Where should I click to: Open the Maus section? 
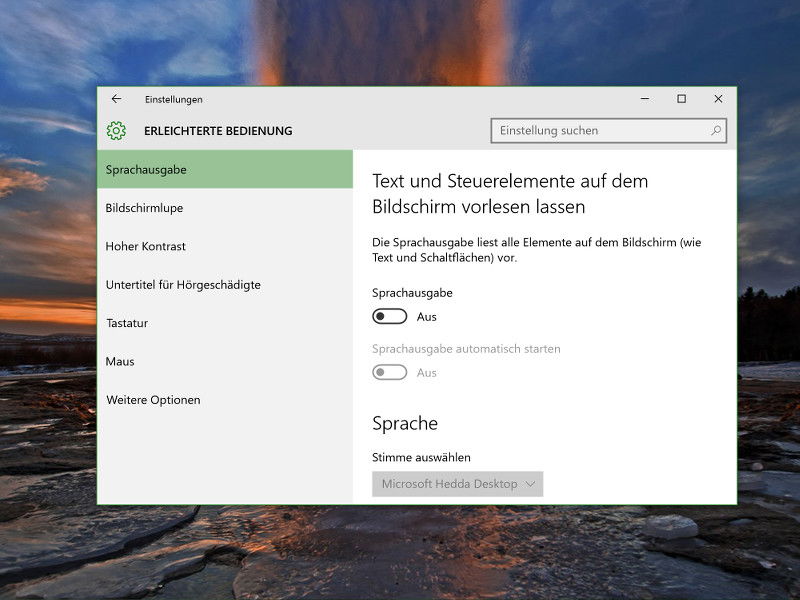click(225, 361)
